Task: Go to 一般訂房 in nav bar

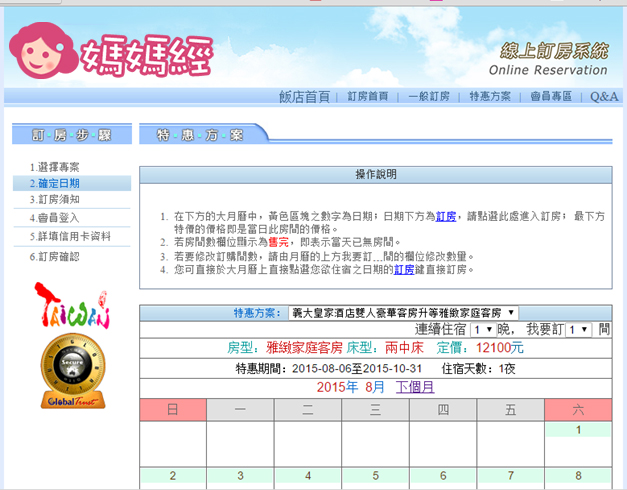Action: [x=429, y=96]
